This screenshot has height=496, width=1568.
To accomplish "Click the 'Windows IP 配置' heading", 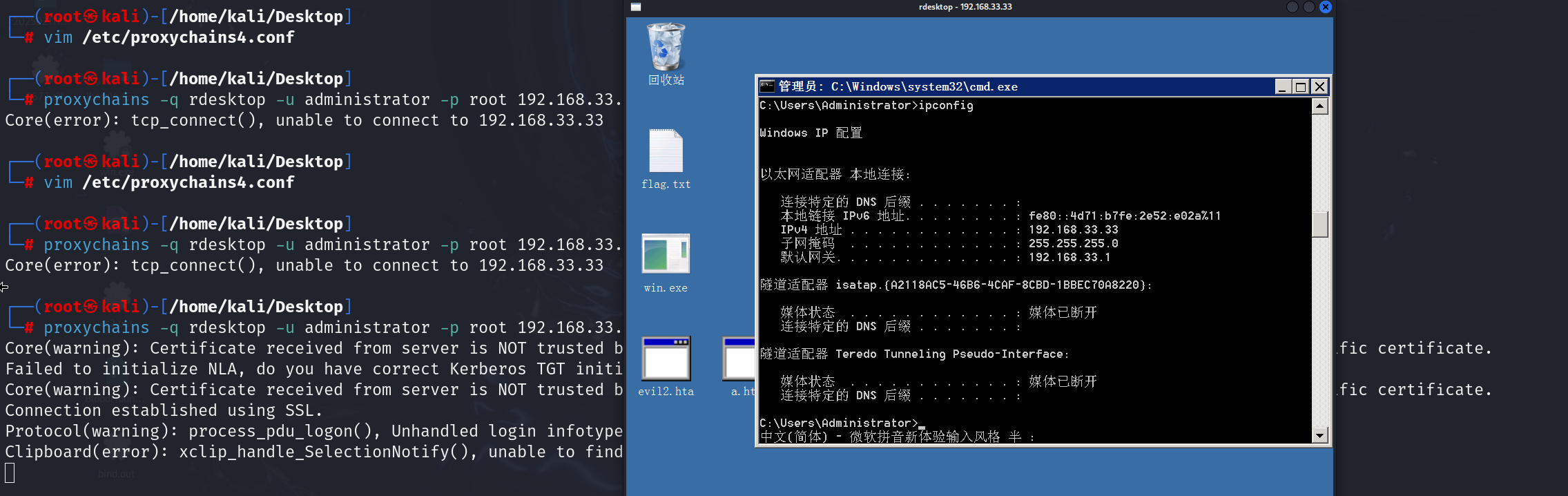I will 811,133.
